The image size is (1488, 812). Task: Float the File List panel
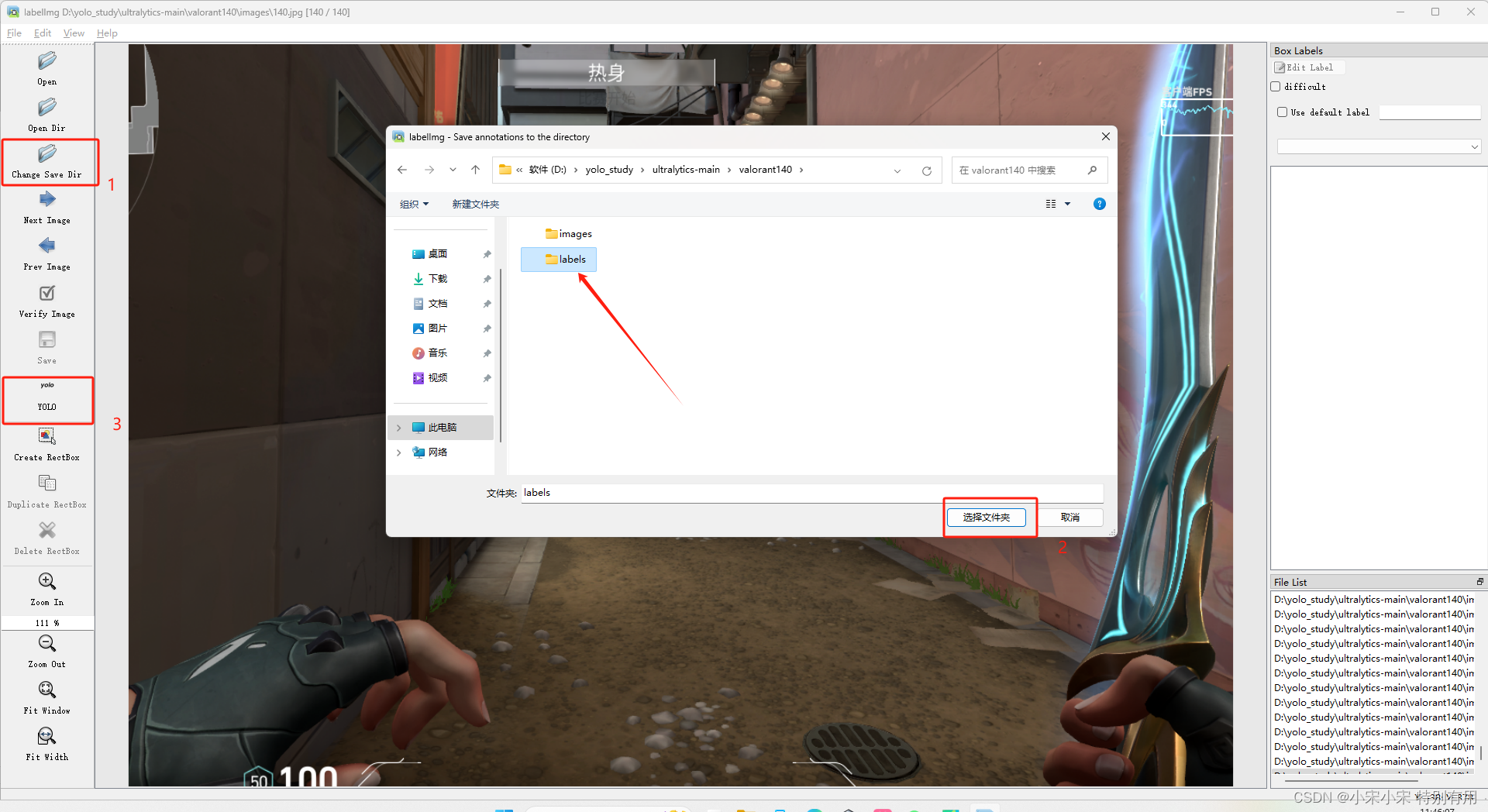tap(1480, 582)
